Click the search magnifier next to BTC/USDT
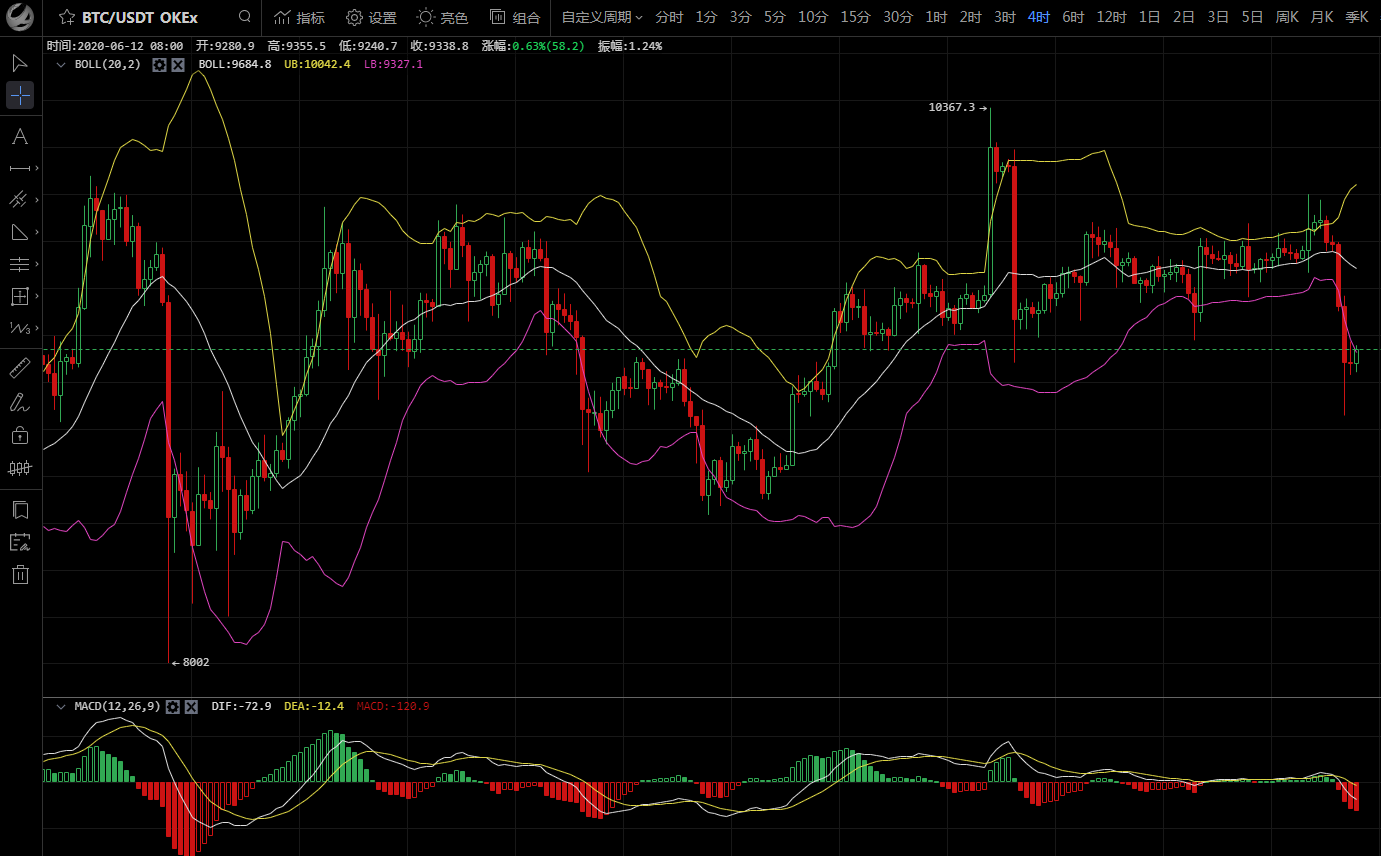 tap(245, 17)
